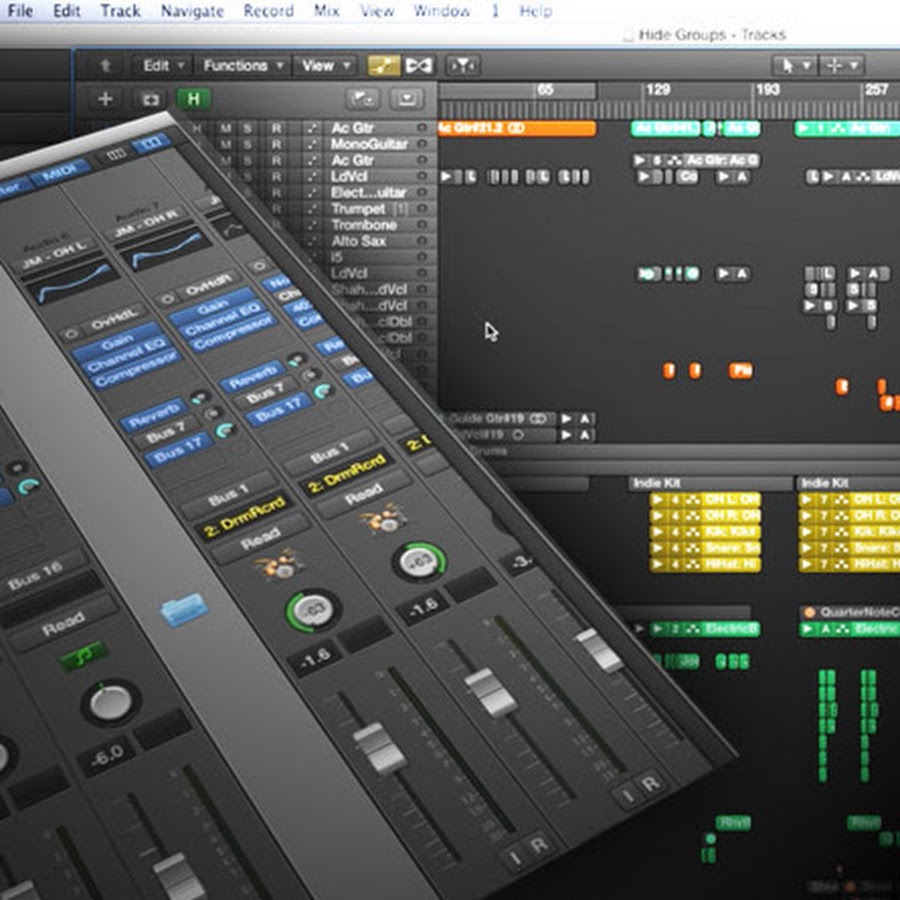Click the Bus 7 send knob on the OH R strip

311,377
